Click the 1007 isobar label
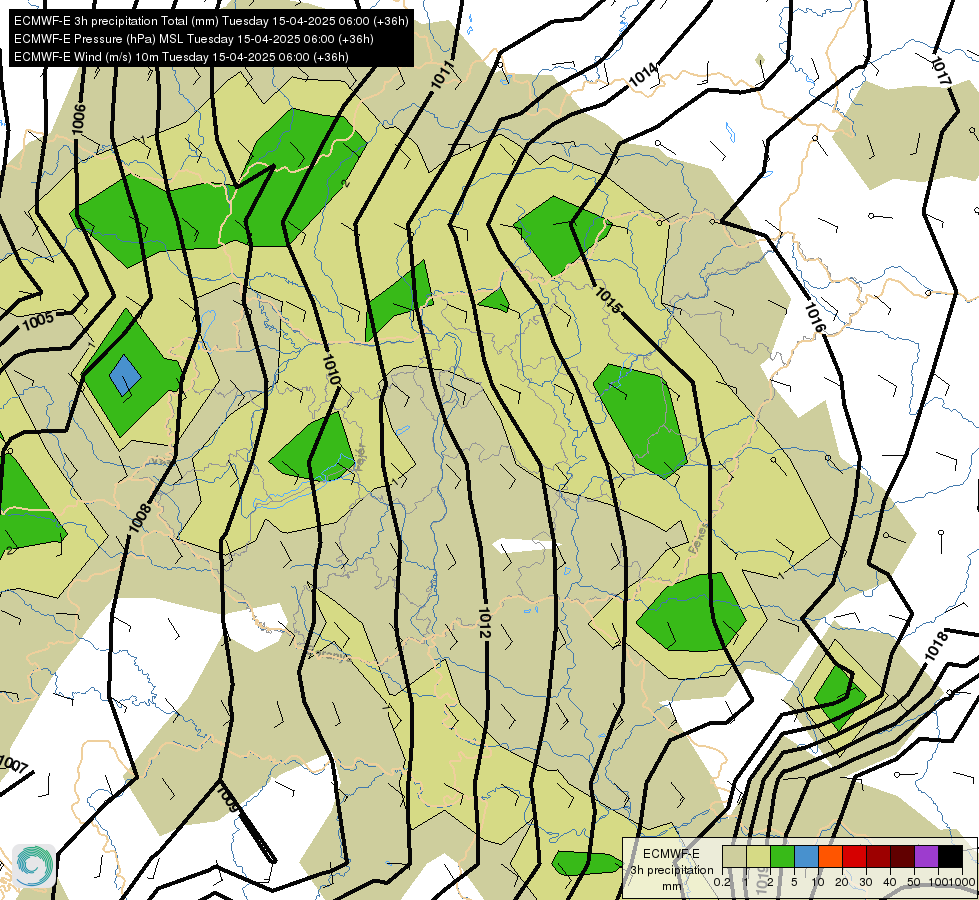This screenshot has height=900, width=979. point(14,764)
